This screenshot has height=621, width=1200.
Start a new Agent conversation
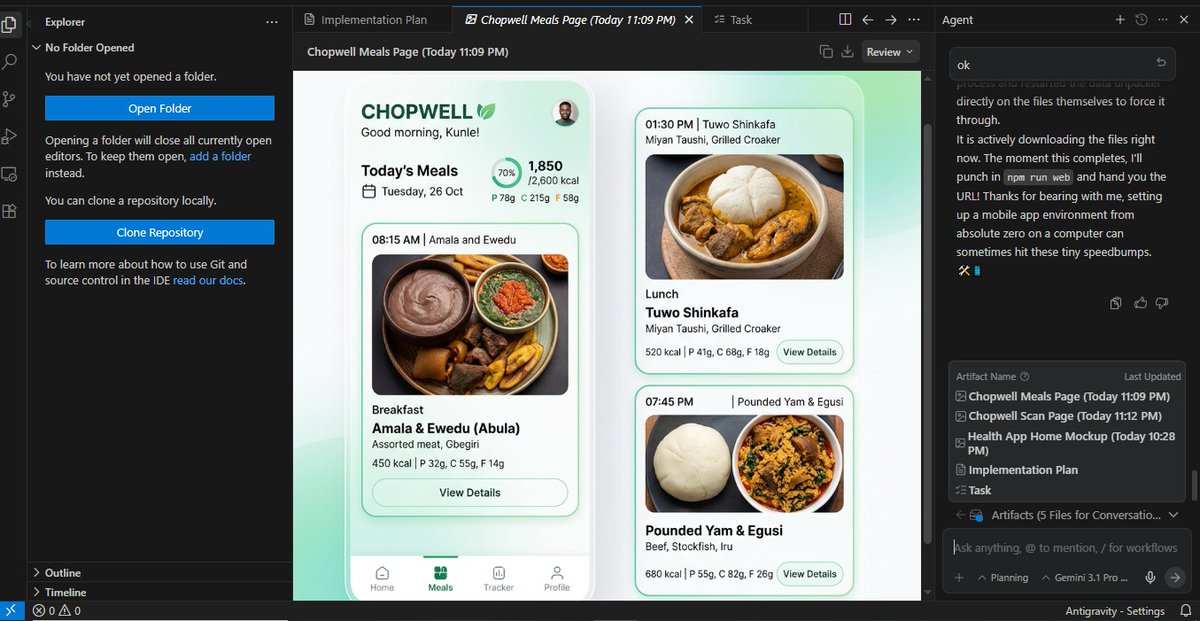(x=1120, y=19)
